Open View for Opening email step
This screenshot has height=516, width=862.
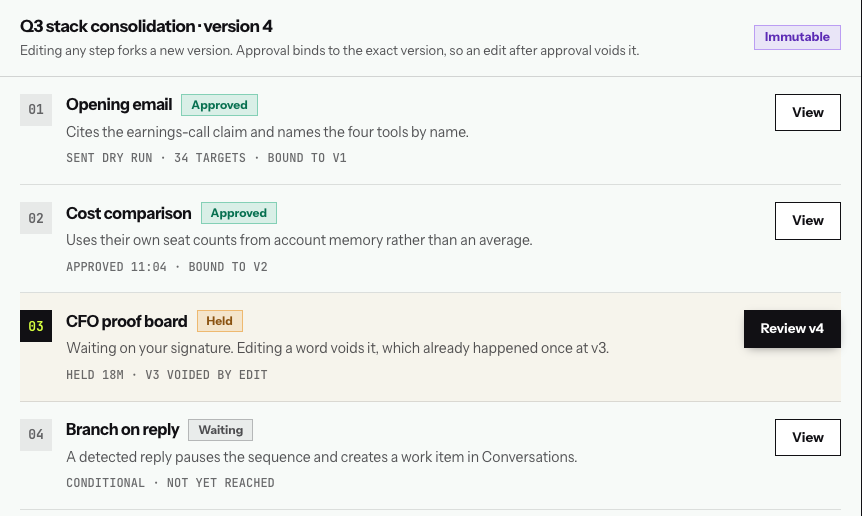[x=808, y=112]
